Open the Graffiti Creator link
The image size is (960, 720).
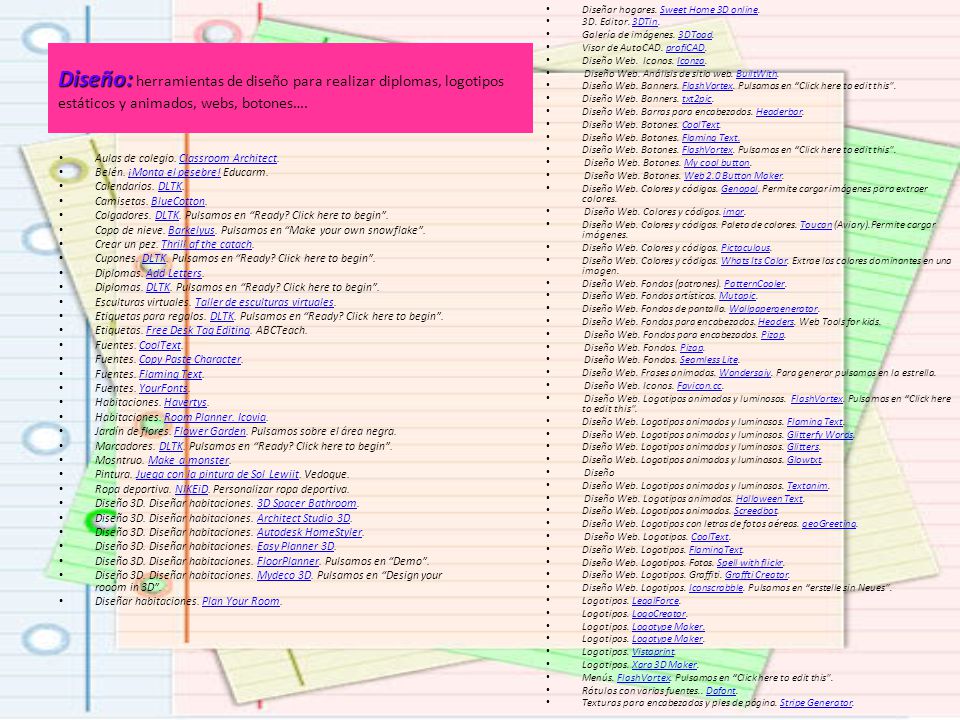click(x=757, y=575)
